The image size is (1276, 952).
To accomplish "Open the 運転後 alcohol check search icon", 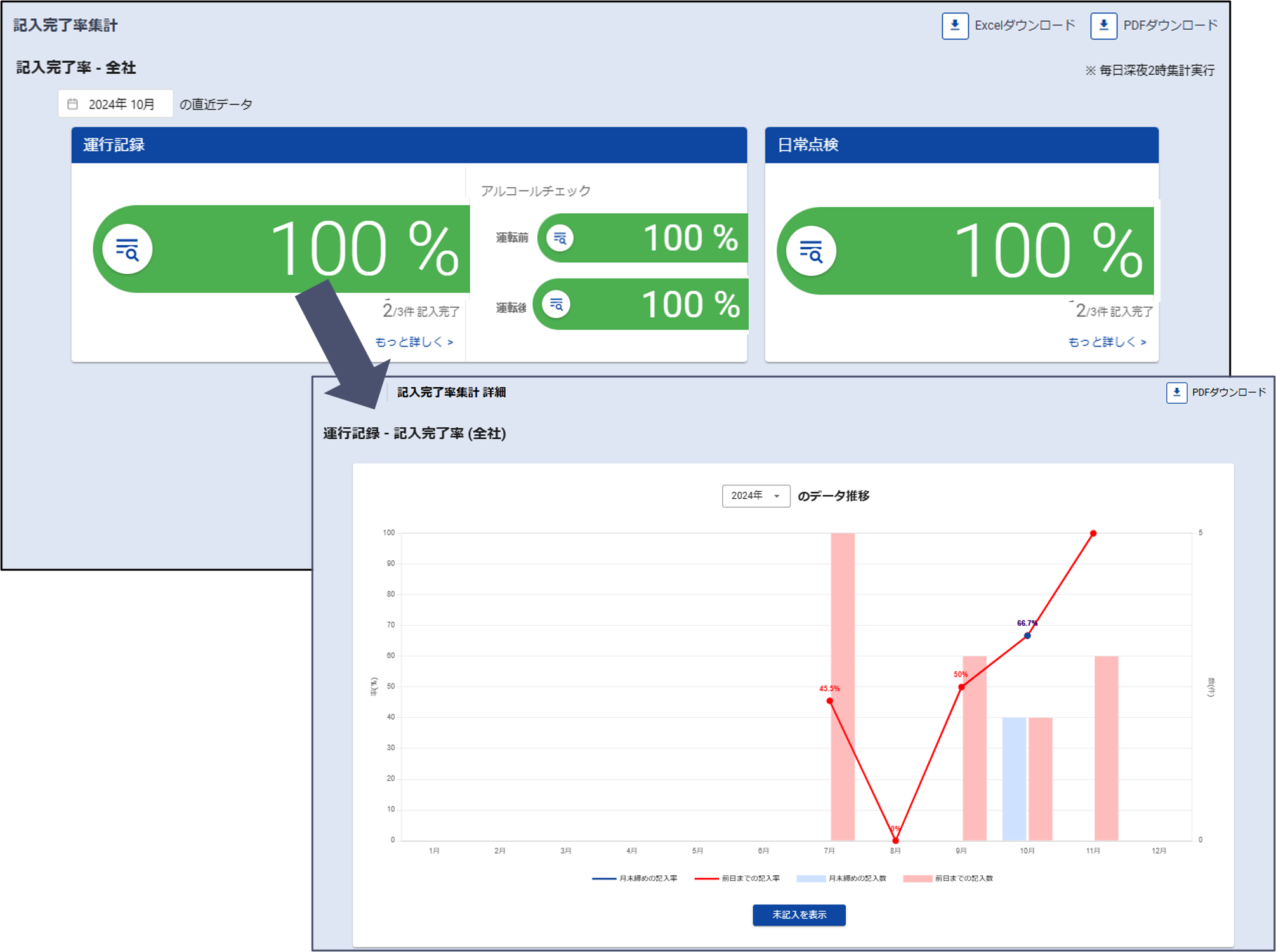I will (556, 305).
